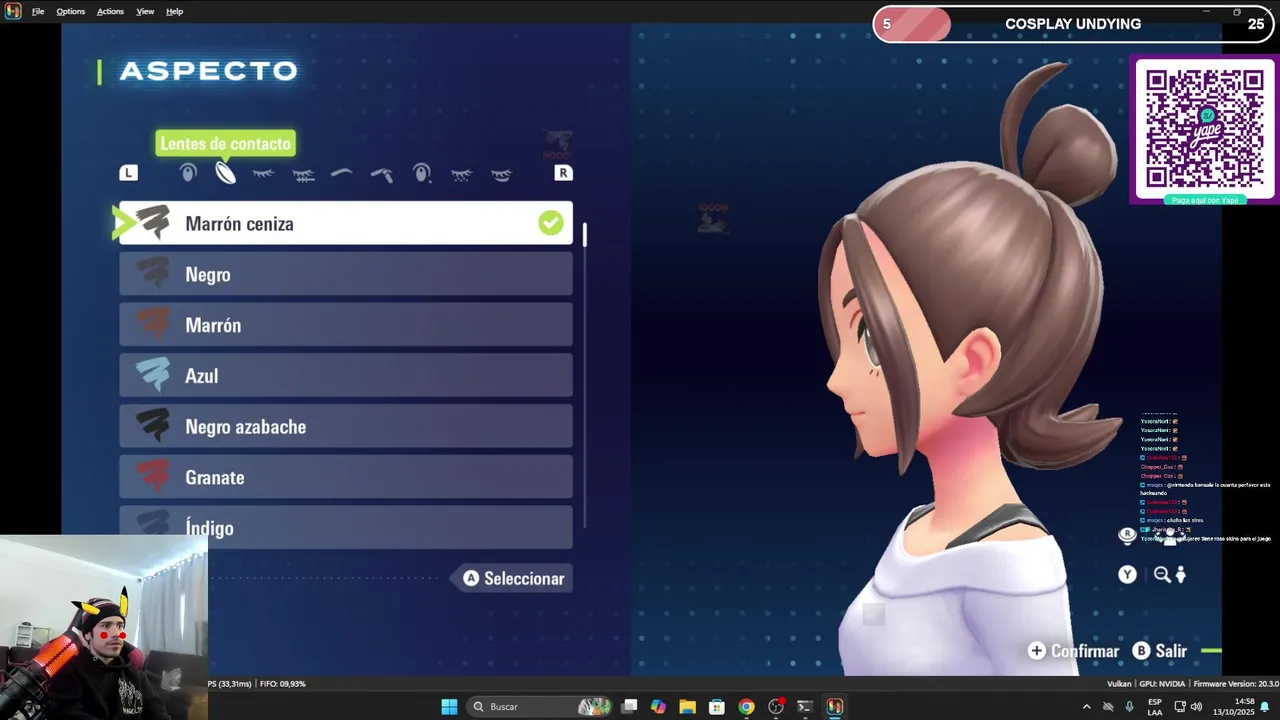The image size is (1280, 720).
Task: Choose the Negro azabache lens color
Action: click(346, 427)
